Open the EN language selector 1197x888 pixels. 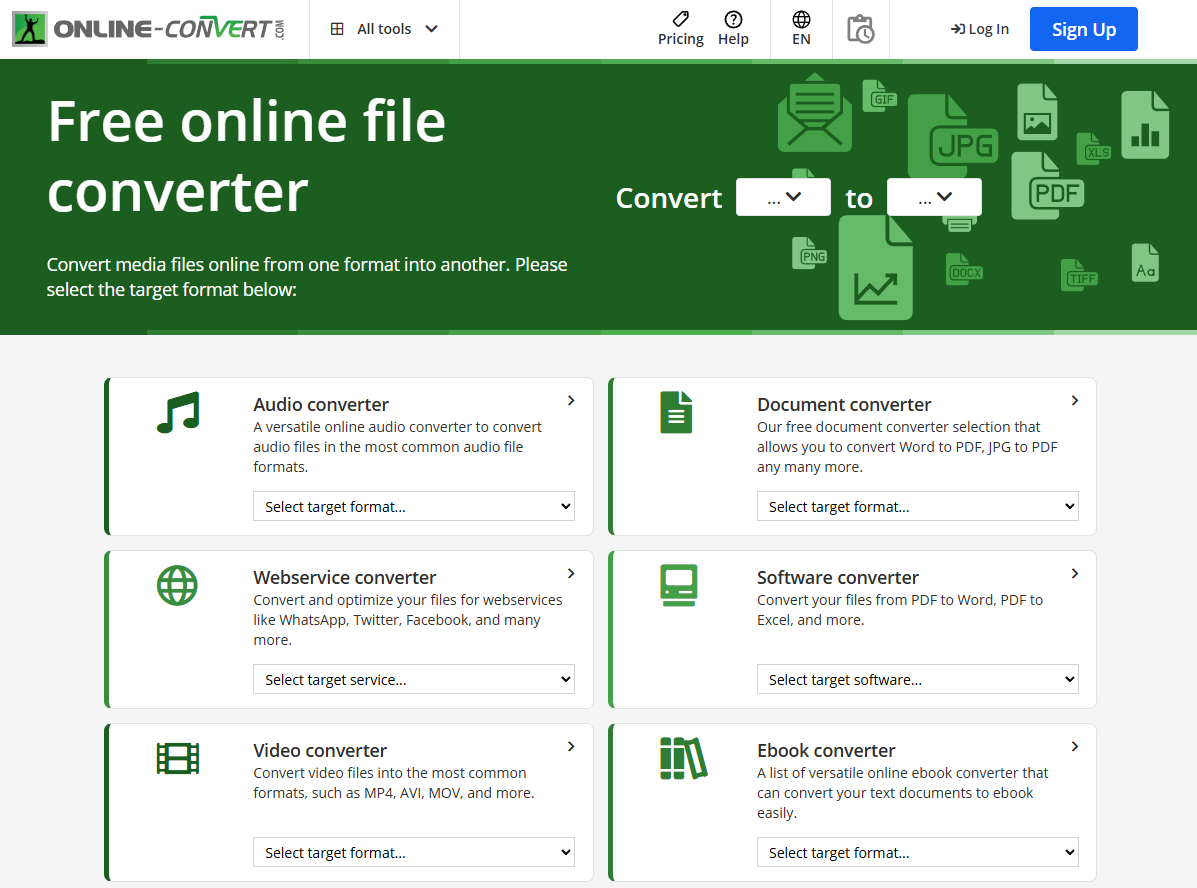click(800, 29)
